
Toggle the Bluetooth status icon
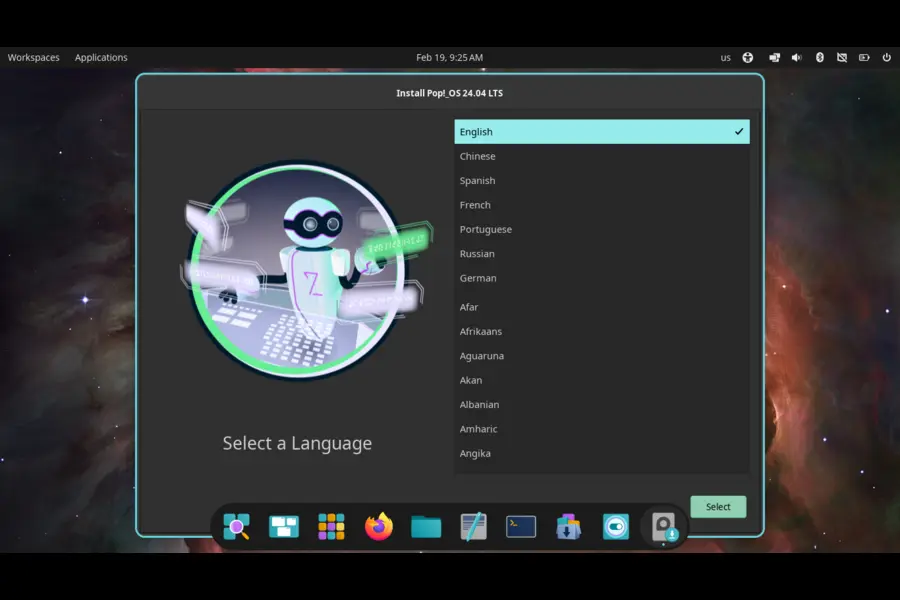pyautogui.click(x=819, y=57)
